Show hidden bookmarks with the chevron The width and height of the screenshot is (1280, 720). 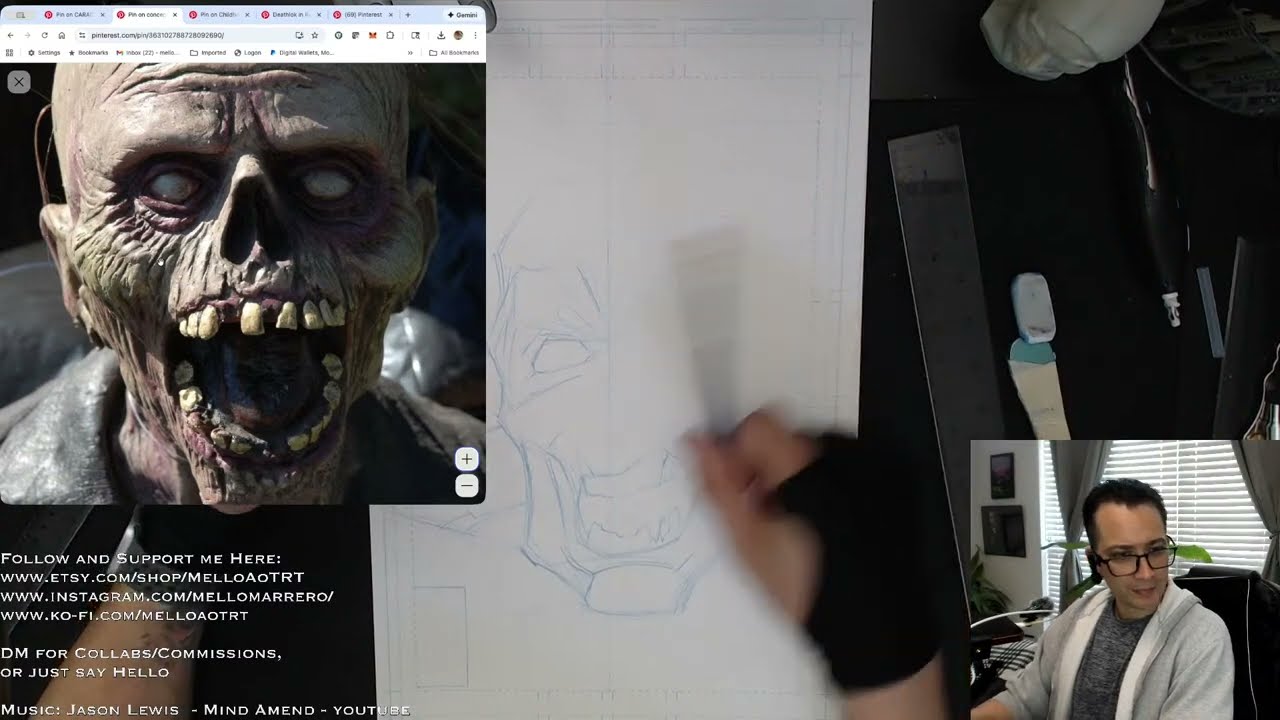coord(410,52)
